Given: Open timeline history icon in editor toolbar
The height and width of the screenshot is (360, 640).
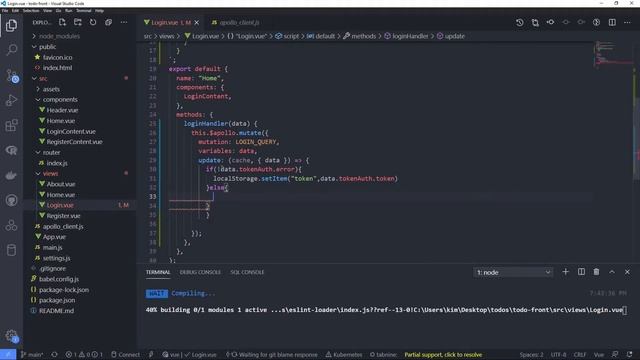Looking at the screenshot, I should tap(520, 22).
